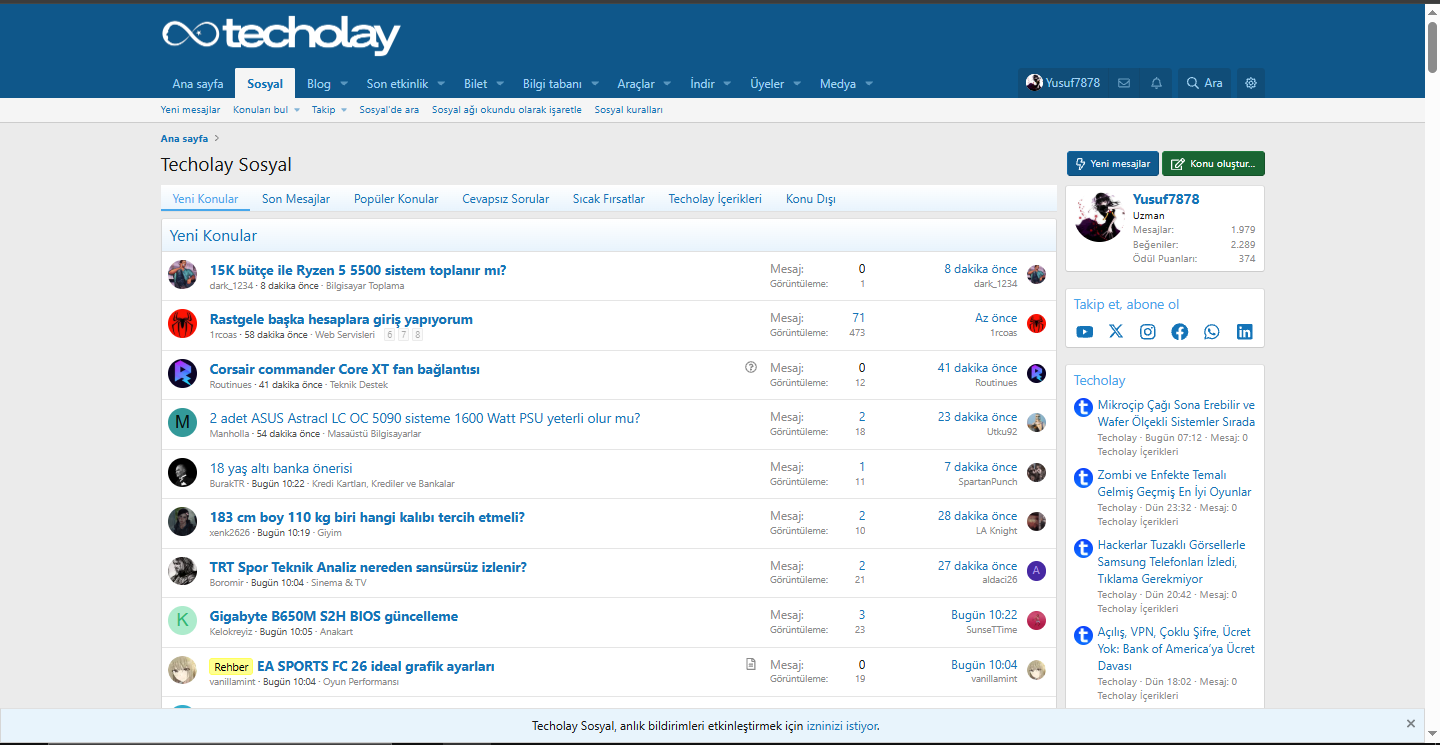Viewport: 1440px width, 745px height.
Task: Click Kelokreyiz K avatar beside Gigabyte thread
Action: pyautogui.click(x=182, y=621)
